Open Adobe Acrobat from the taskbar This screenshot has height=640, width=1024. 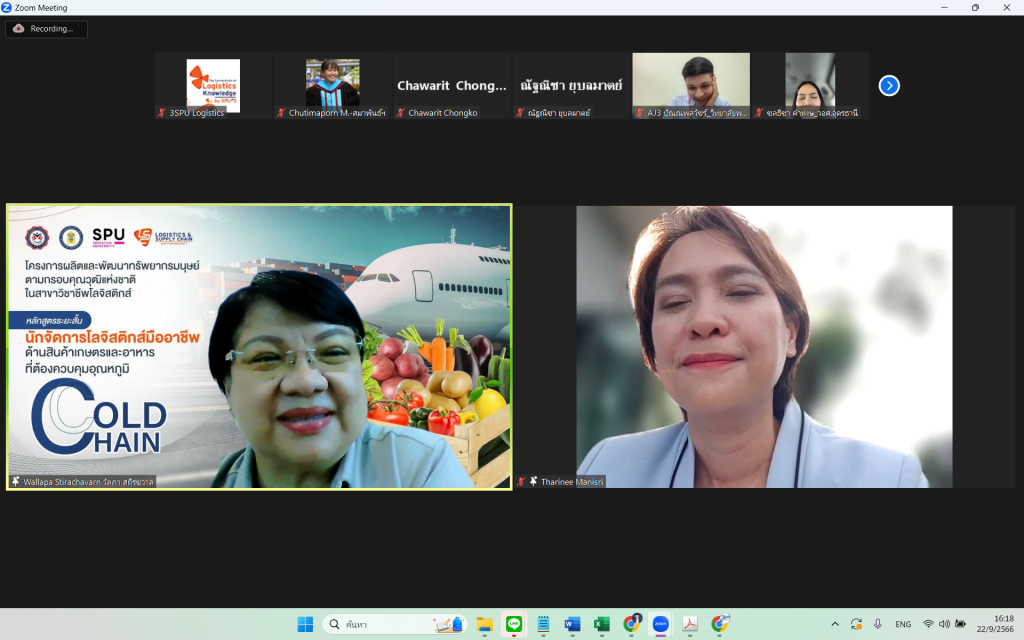690,624
